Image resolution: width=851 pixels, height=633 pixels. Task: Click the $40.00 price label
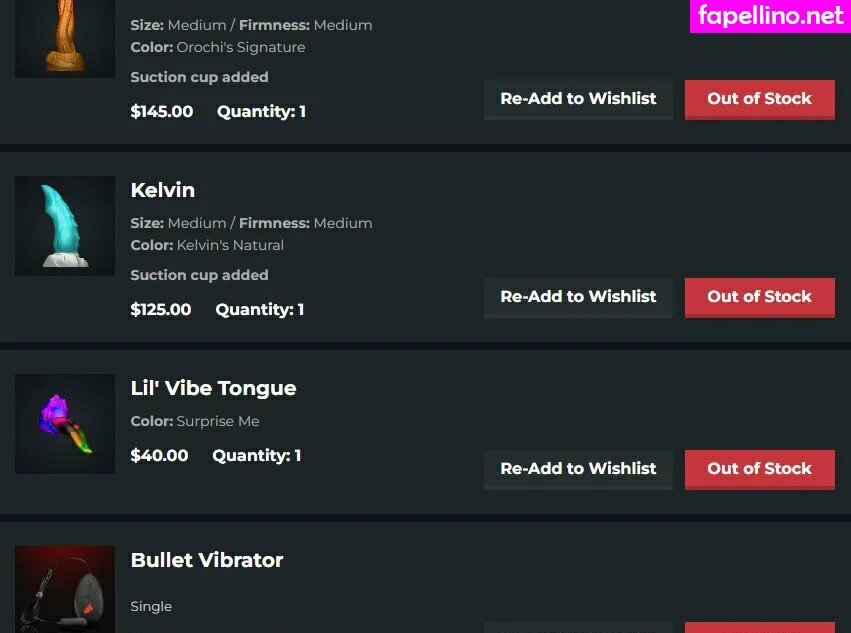(160, 456)
